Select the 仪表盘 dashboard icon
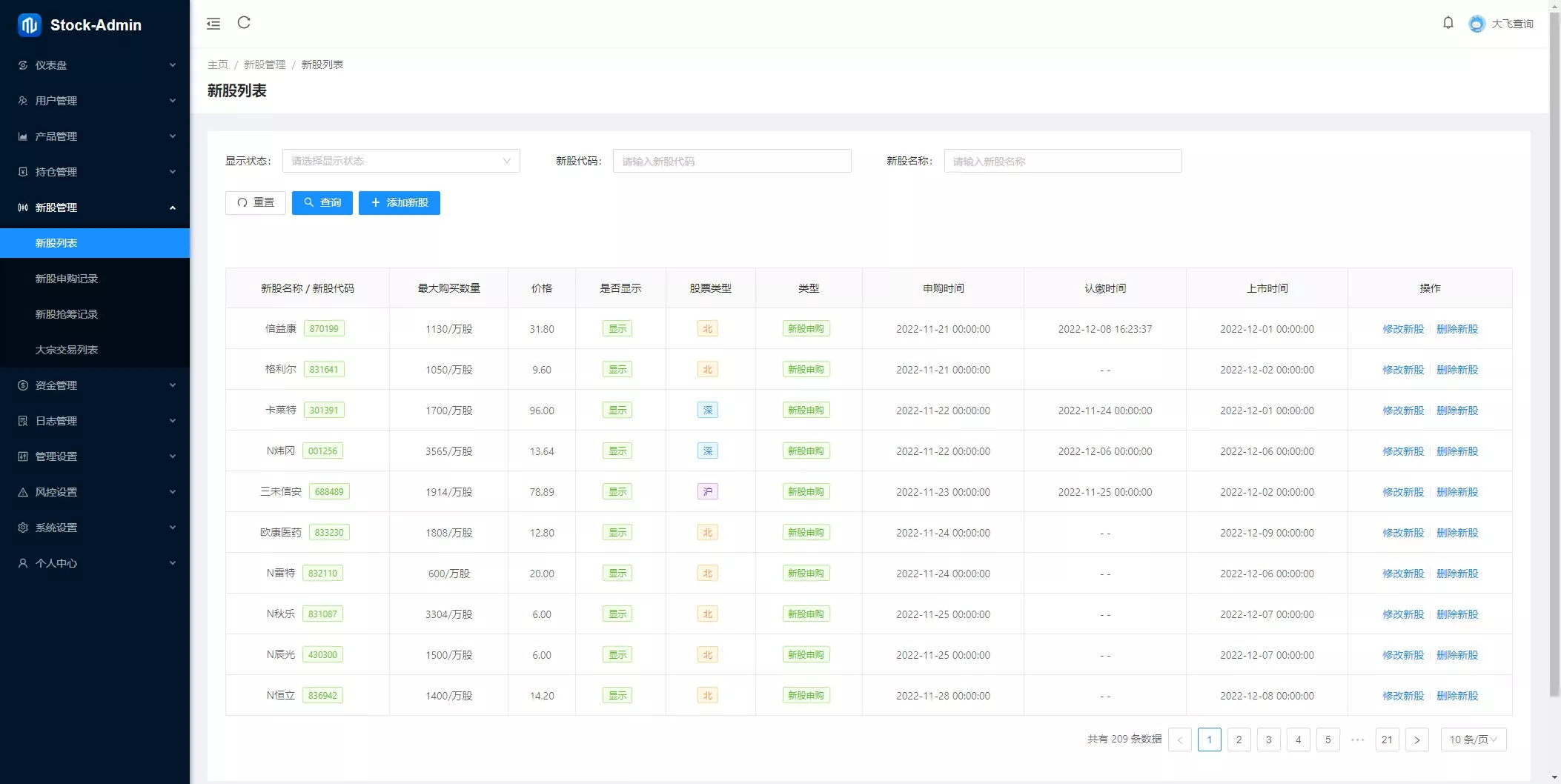Screen dimensions: 1561x784 click(22, 65)
